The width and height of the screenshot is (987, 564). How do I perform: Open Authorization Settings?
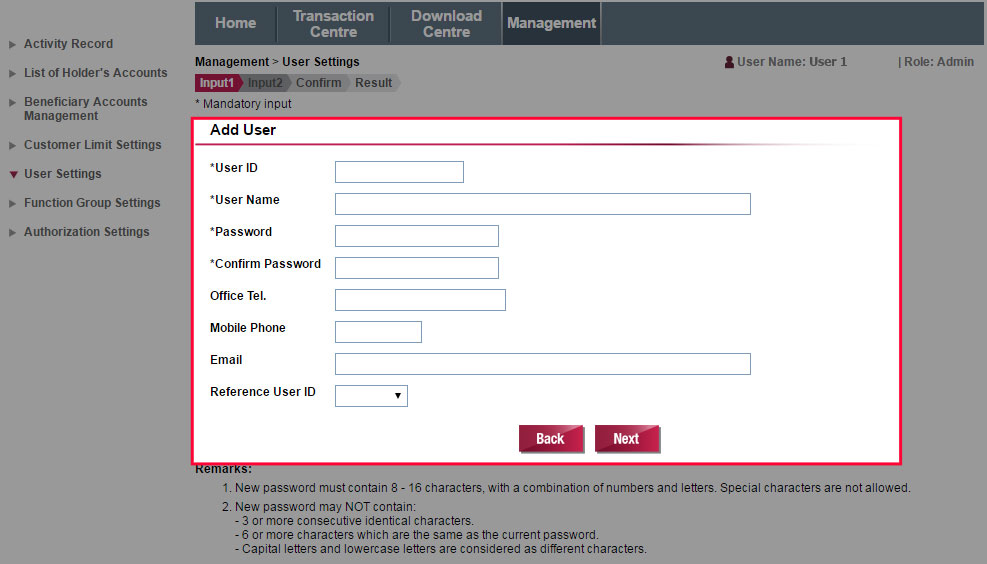[86, 232]
